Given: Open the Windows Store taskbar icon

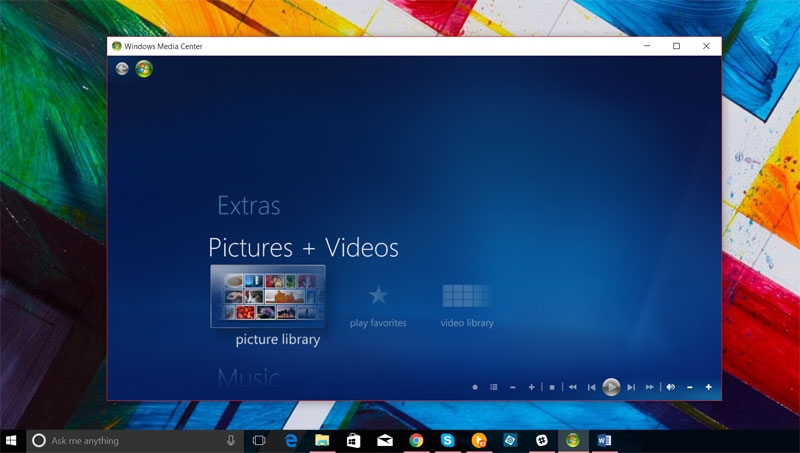Looking at the screenshot, I should 354,440.
